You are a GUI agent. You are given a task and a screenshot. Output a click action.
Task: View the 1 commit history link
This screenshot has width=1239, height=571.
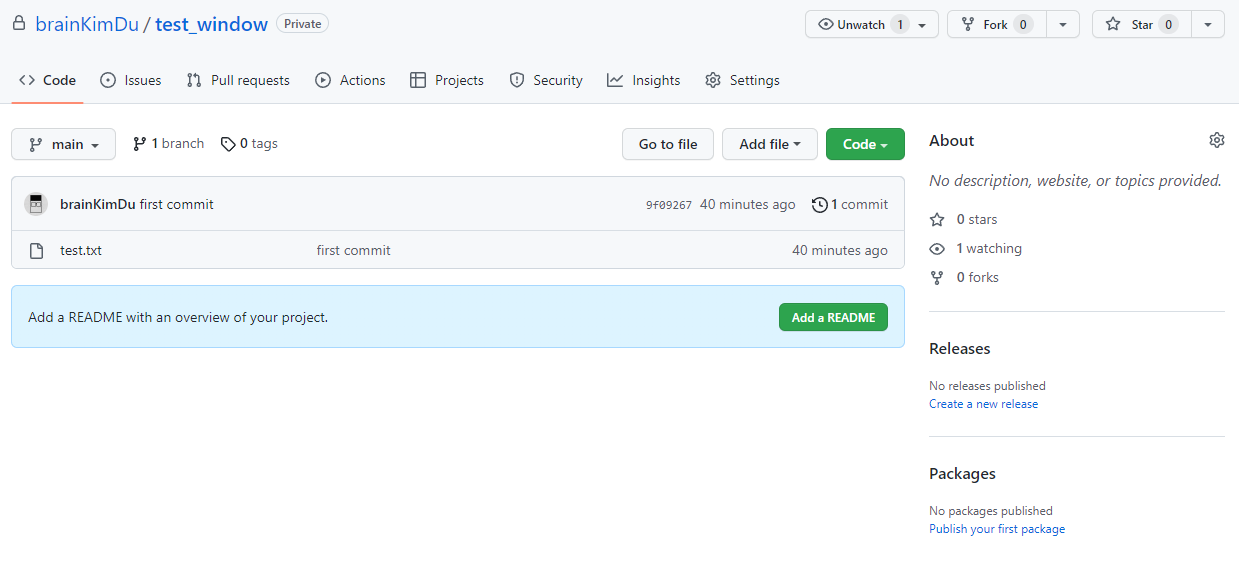(850, 204)
